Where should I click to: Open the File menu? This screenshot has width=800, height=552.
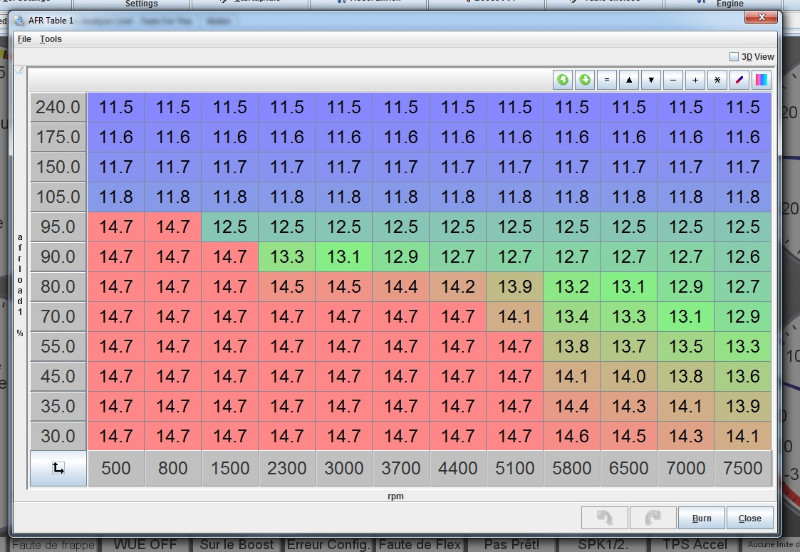click(x=24, y=39)
